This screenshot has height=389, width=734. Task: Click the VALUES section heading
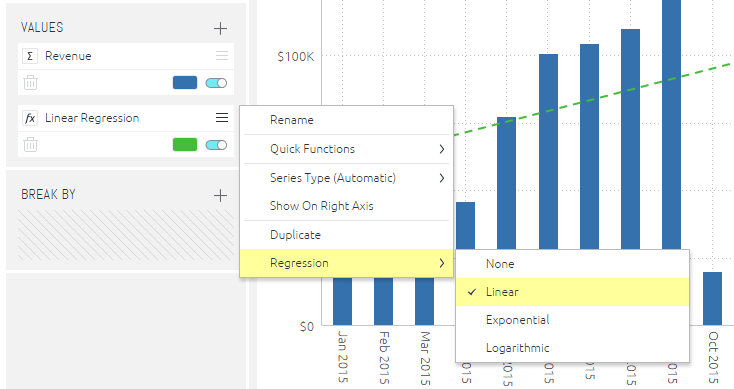42,28
